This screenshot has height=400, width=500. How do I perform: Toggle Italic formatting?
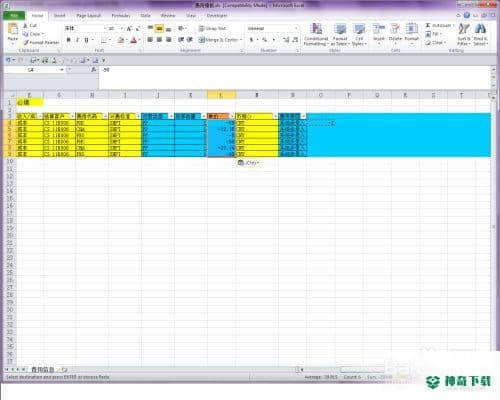click(x=77, y=40)
